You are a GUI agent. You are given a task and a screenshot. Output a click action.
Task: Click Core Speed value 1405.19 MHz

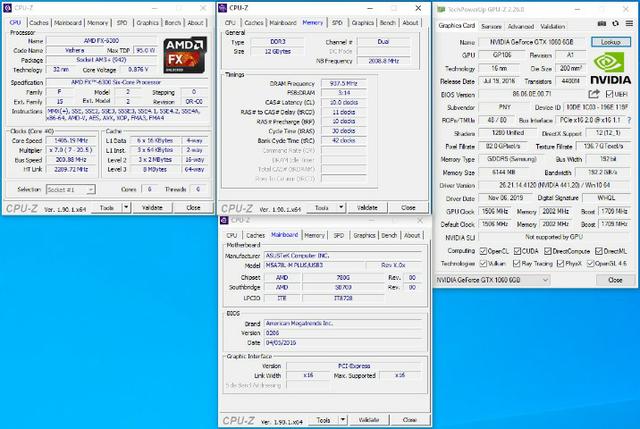(x=71, y=140)
